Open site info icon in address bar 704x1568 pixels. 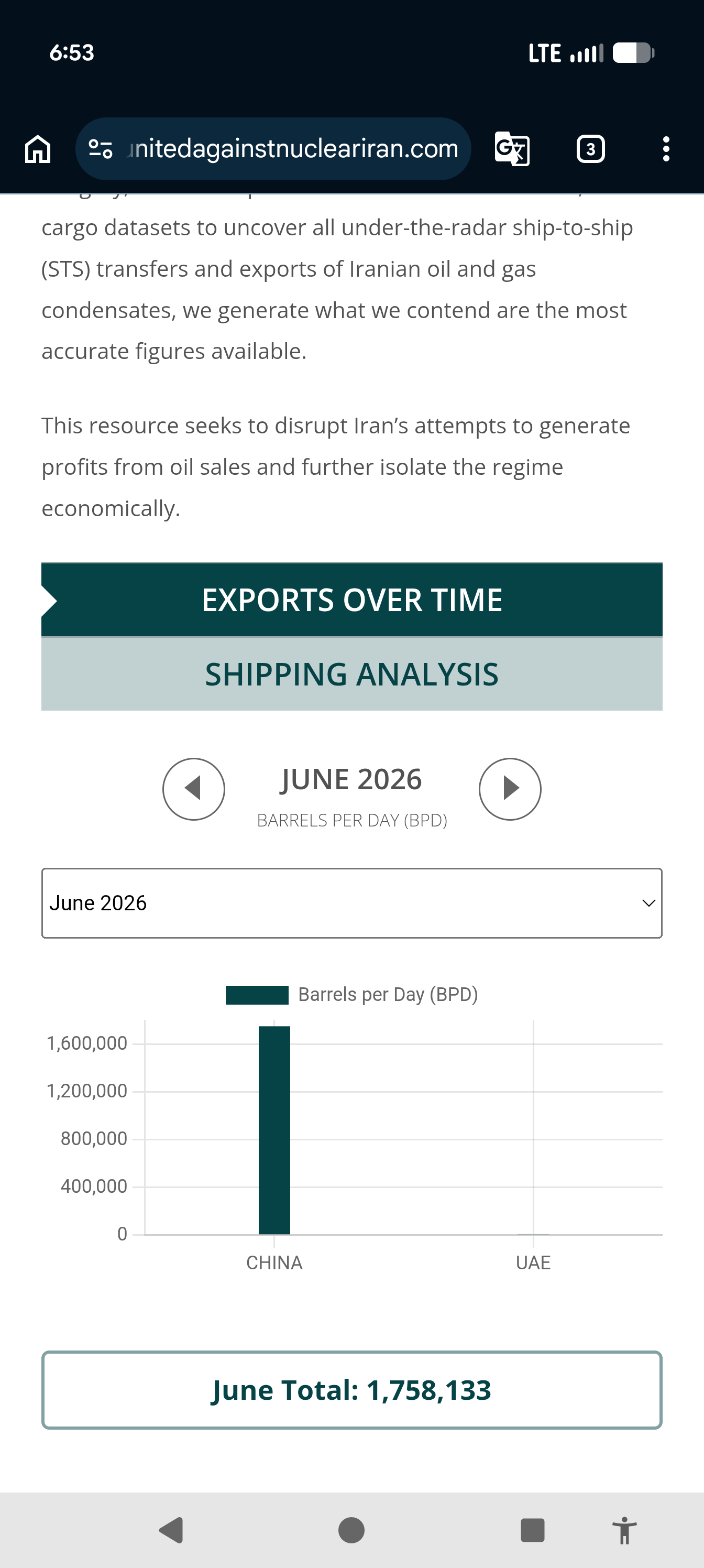101,148
